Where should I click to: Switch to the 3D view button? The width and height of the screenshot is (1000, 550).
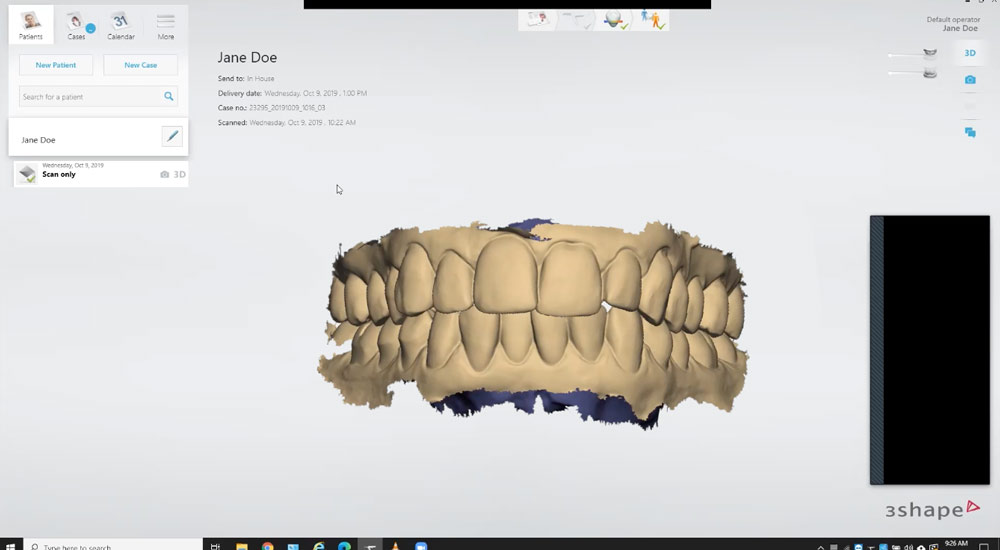click(970, 53)
